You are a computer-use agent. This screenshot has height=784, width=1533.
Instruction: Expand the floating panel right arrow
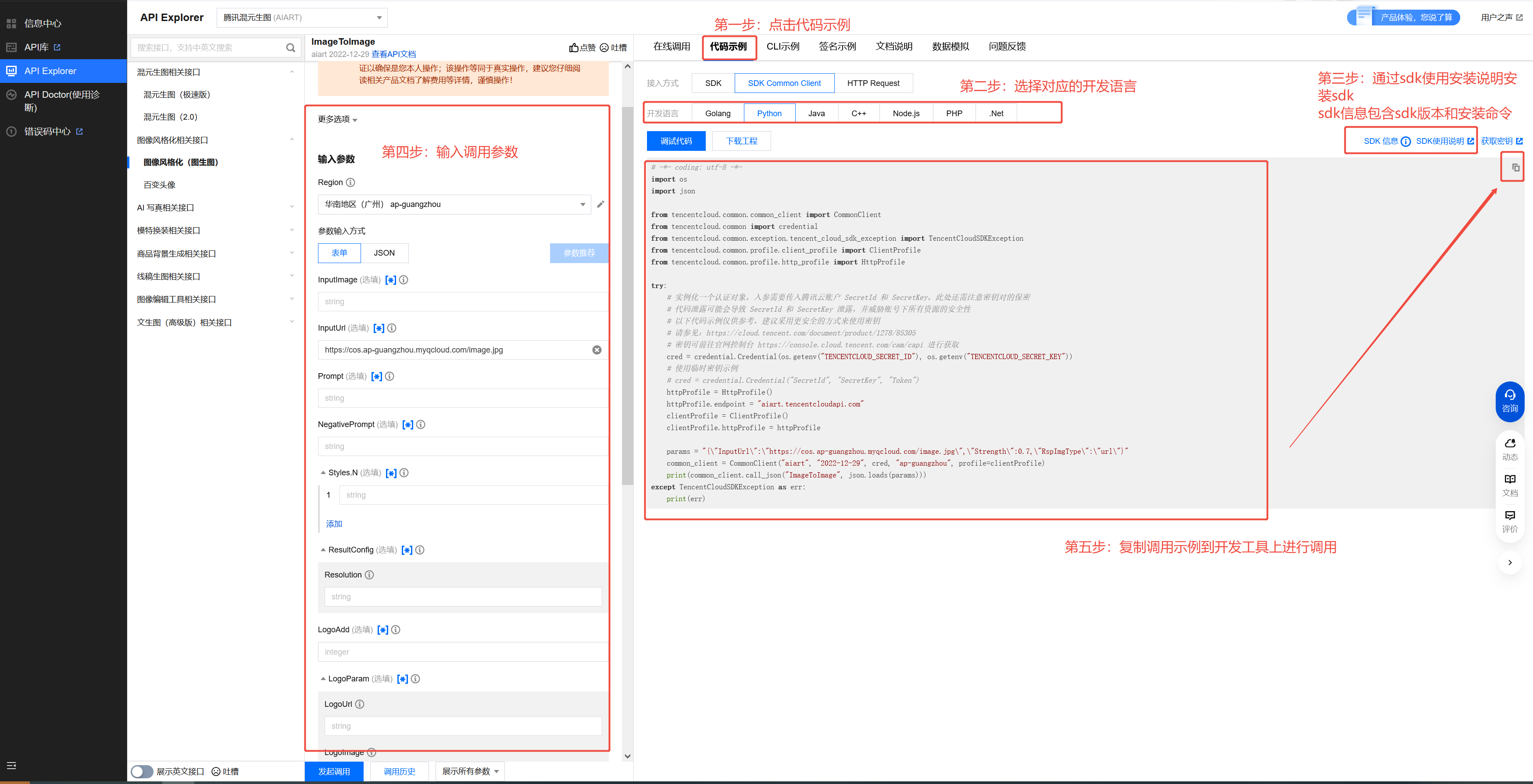click(1510, 563)
